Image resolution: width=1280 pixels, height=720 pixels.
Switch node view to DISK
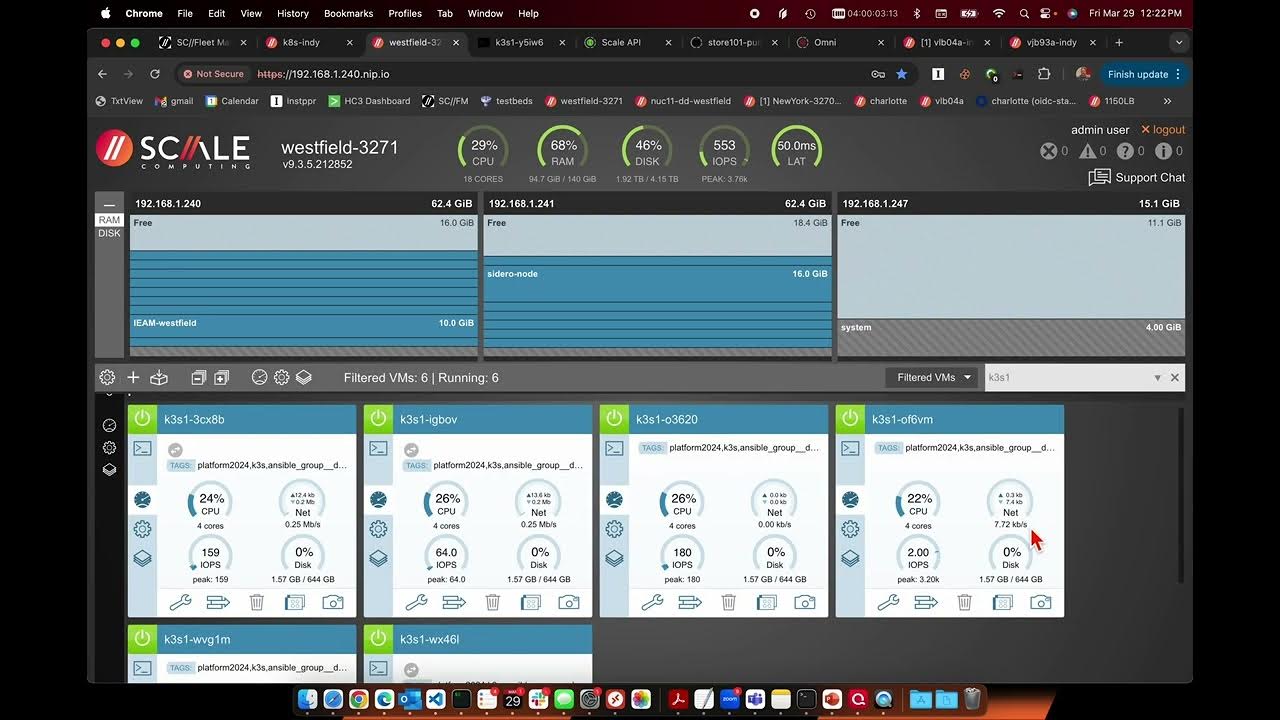point(109,233)
